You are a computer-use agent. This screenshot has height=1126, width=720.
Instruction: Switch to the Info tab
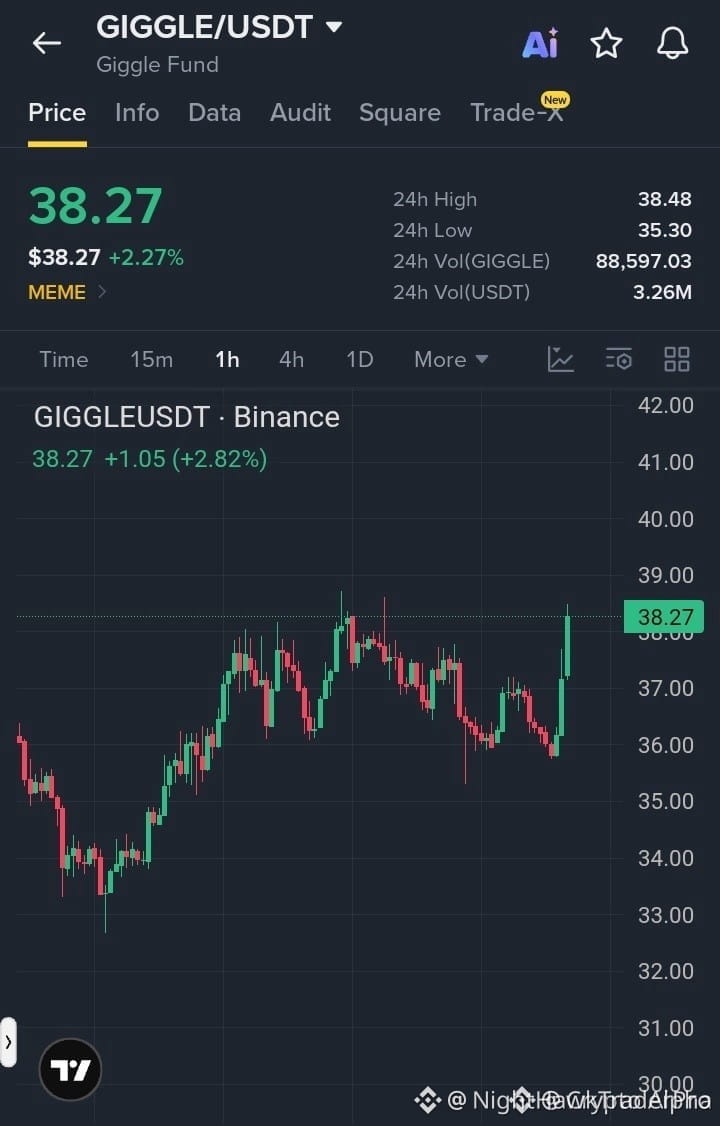(x=137, y=113)
